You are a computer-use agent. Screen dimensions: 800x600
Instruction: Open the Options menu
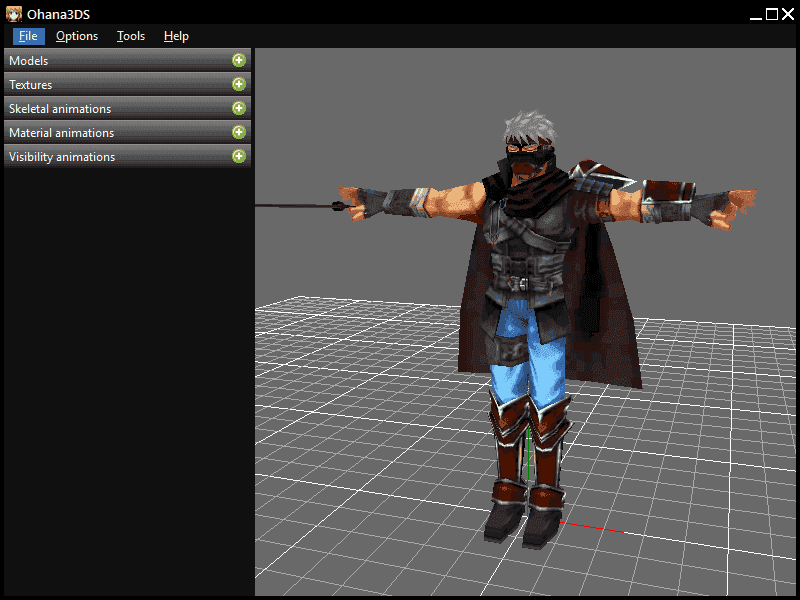pos(77,36)
